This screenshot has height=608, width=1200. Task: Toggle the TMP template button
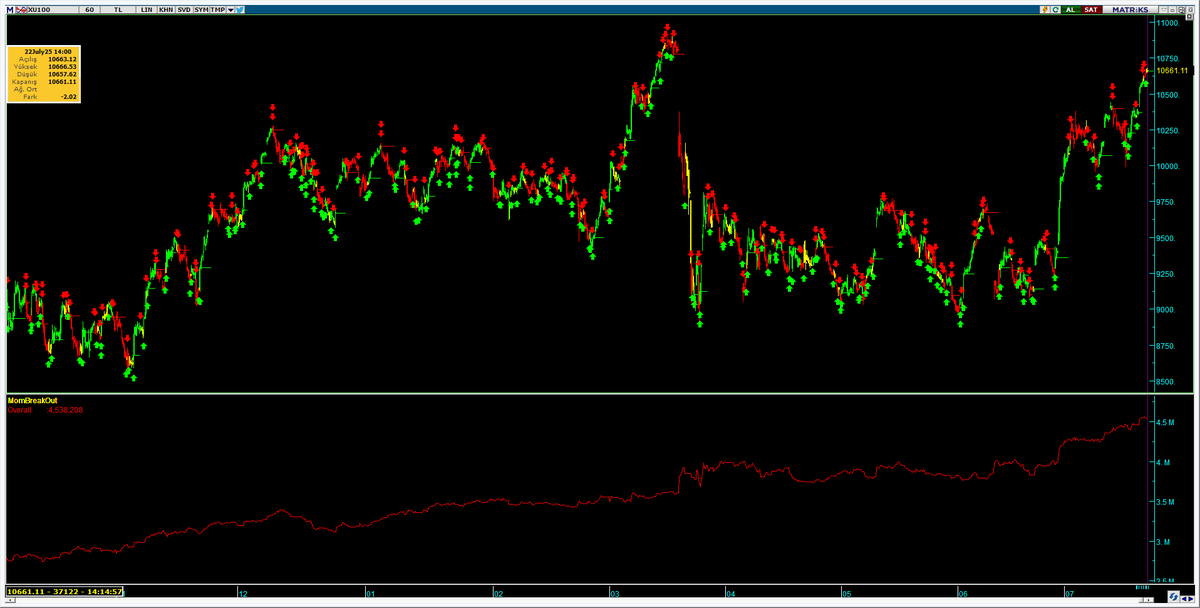pyautogui.click(x=217, y=10)
